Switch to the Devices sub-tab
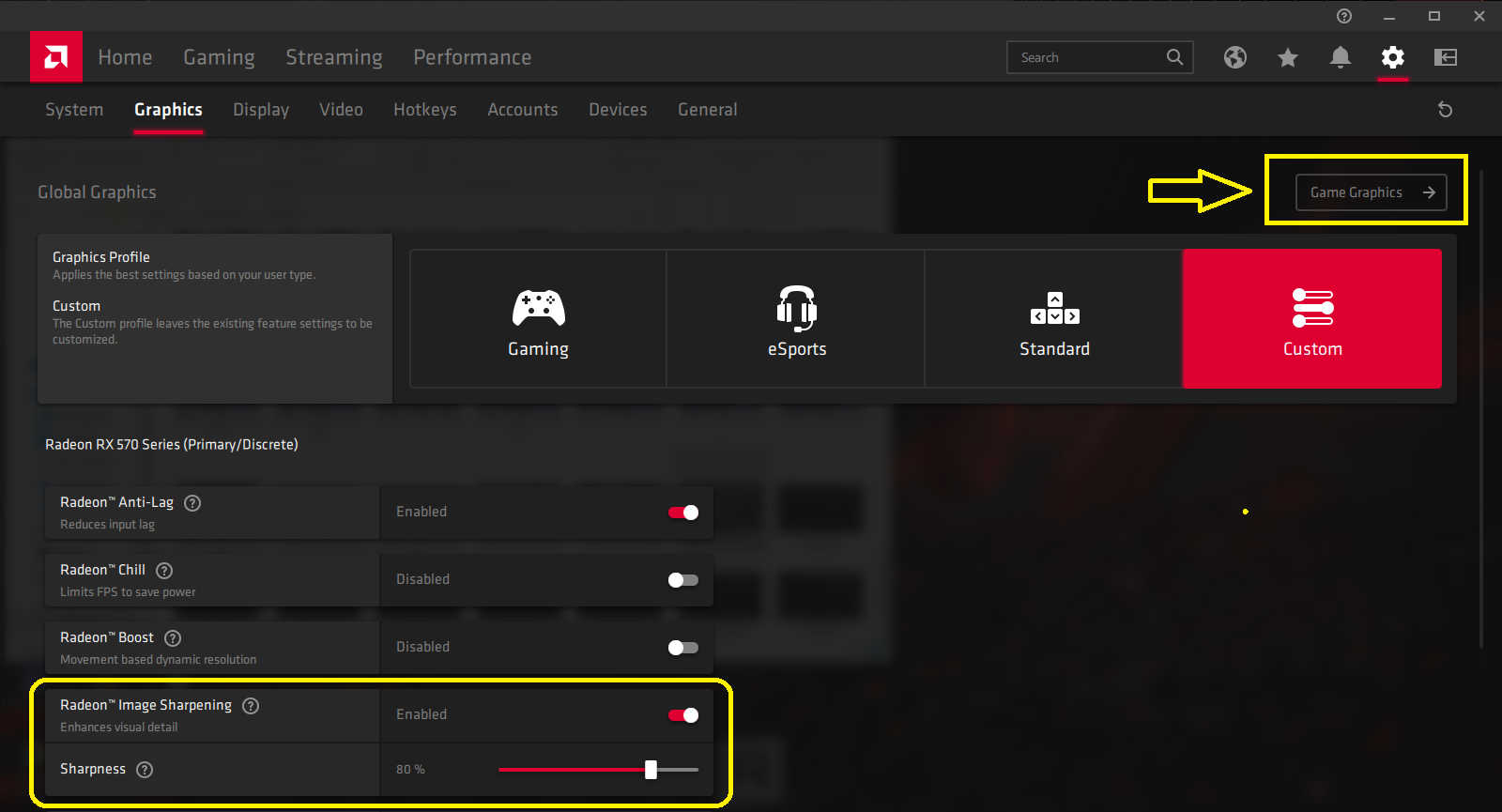 tap(618, 110)
